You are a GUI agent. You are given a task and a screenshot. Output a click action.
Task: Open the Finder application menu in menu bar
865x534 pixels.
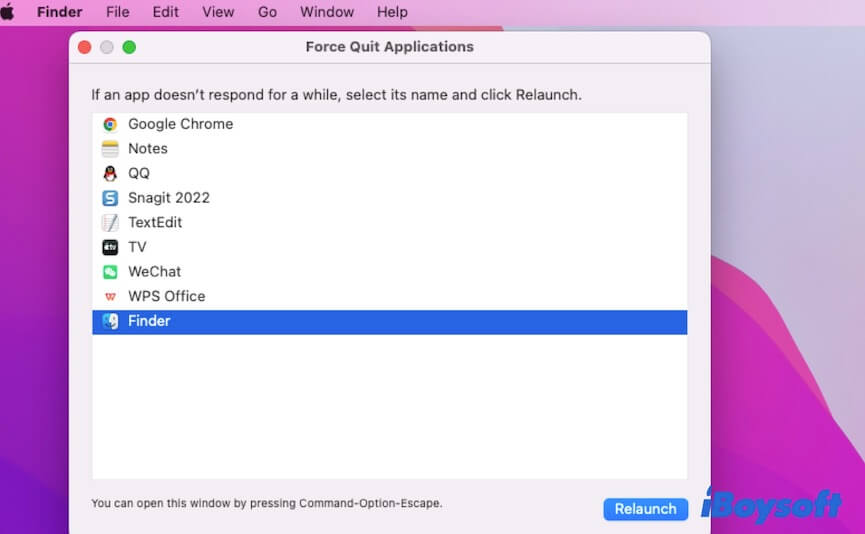click(x=60, y=12)
